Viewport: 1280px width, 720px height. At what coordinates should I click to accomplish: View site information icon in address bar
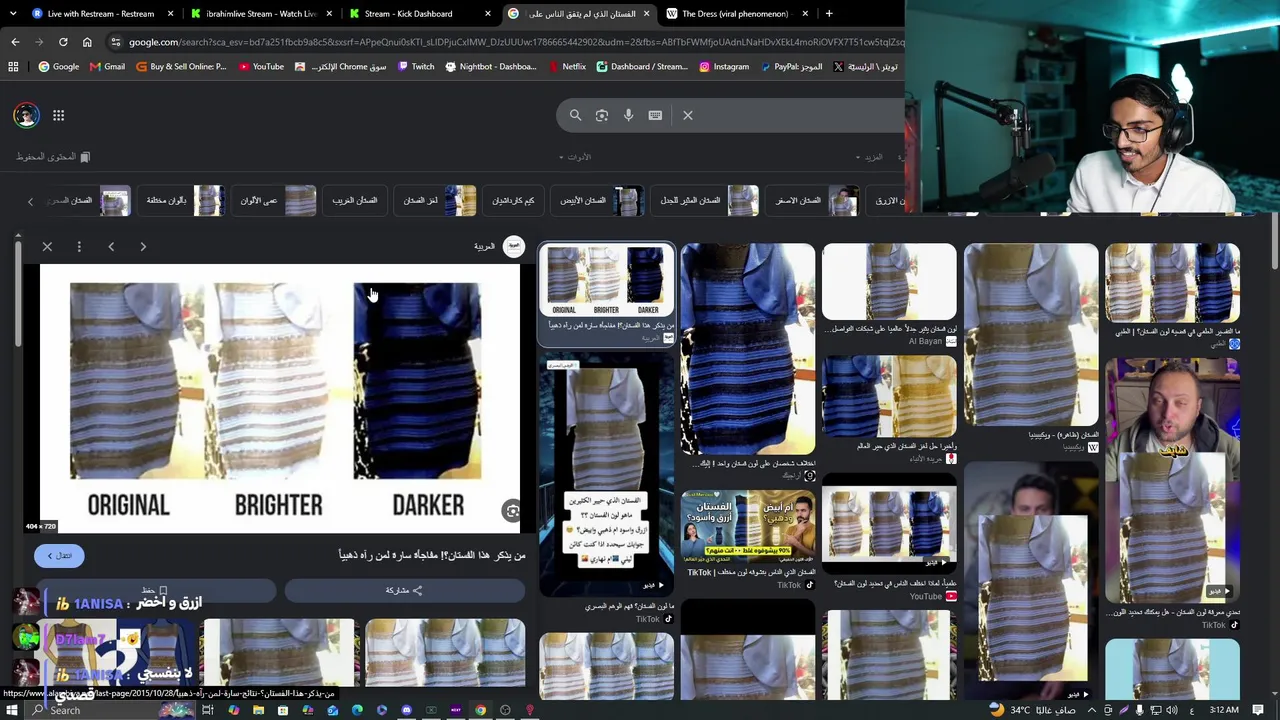[x=116, y=42]
